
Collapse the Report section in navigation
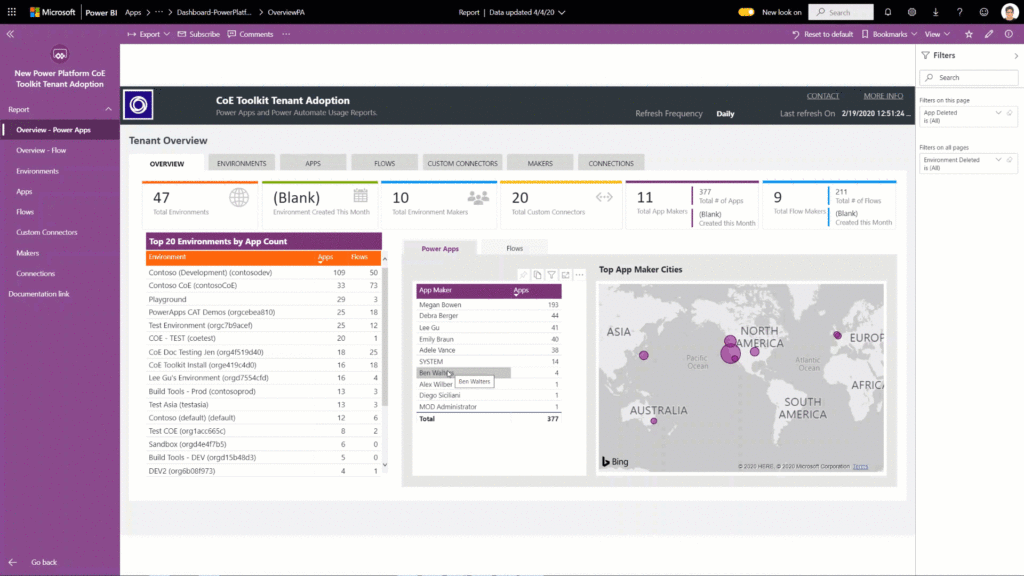coord(108,110)
